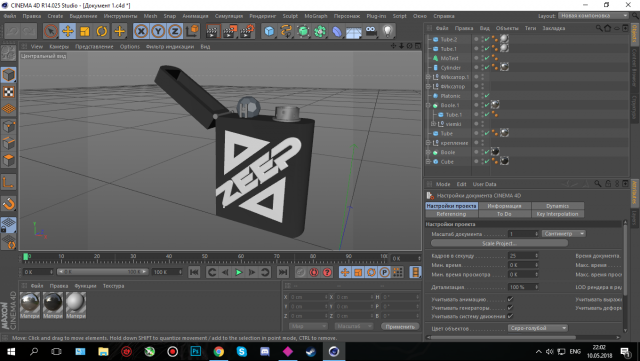This screenshot has height=361, width=640.
Task: Go to the start of animation
Action: (x=194, y=272)
